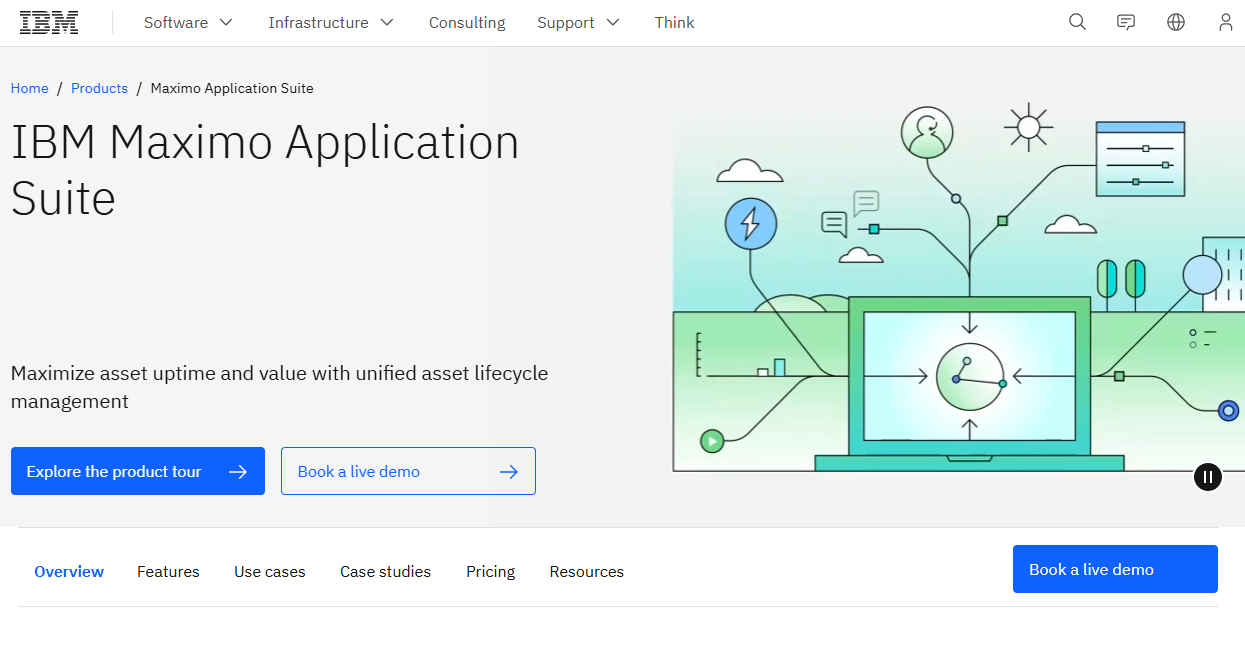
Task: Go to the Products breadcrumb link
Action: [x=99, y=88]
